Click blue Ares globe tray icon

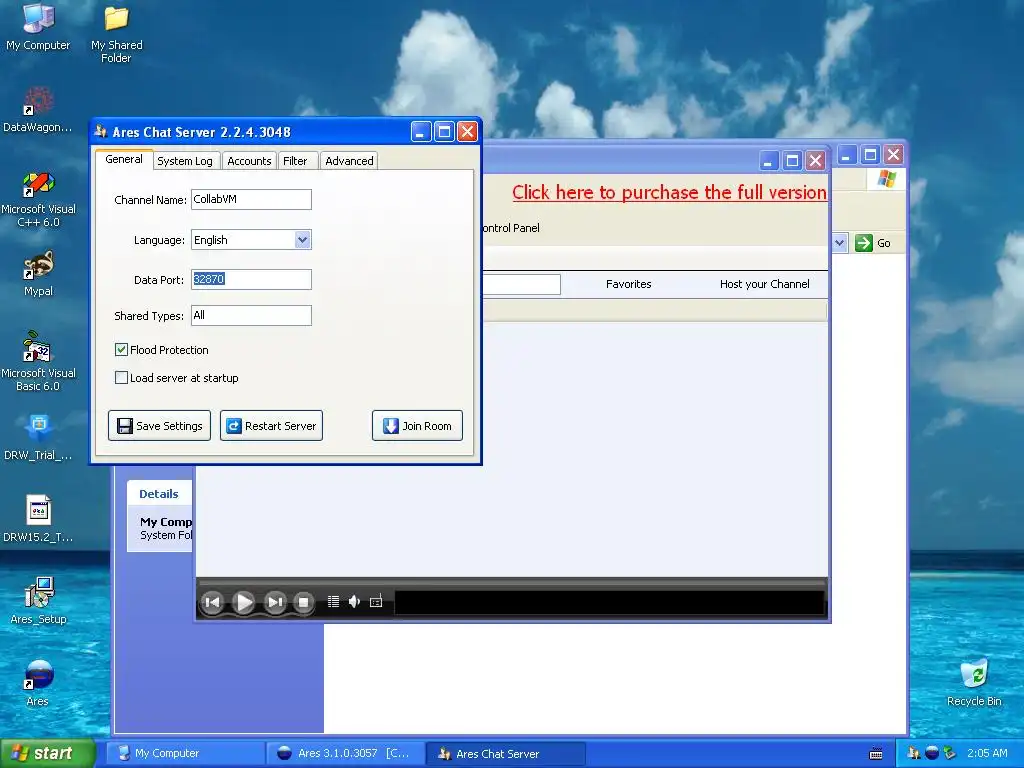(x=932, y=753)
